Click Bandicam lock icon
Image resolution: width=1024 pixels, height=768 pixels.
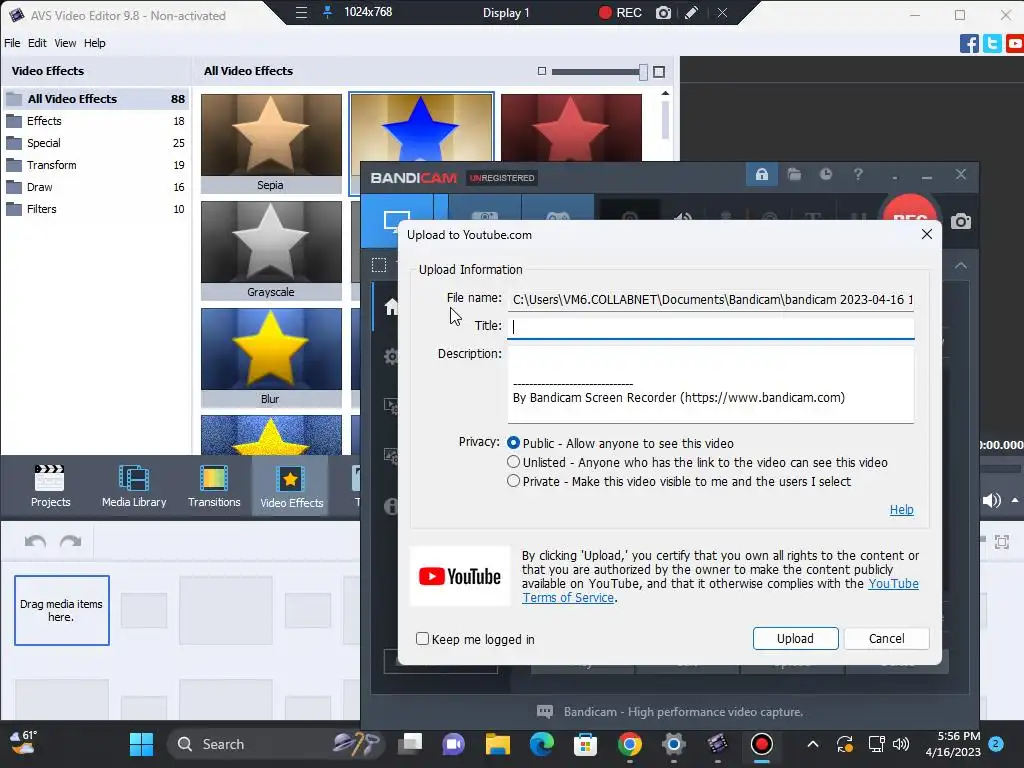click(x=761, y=174)
